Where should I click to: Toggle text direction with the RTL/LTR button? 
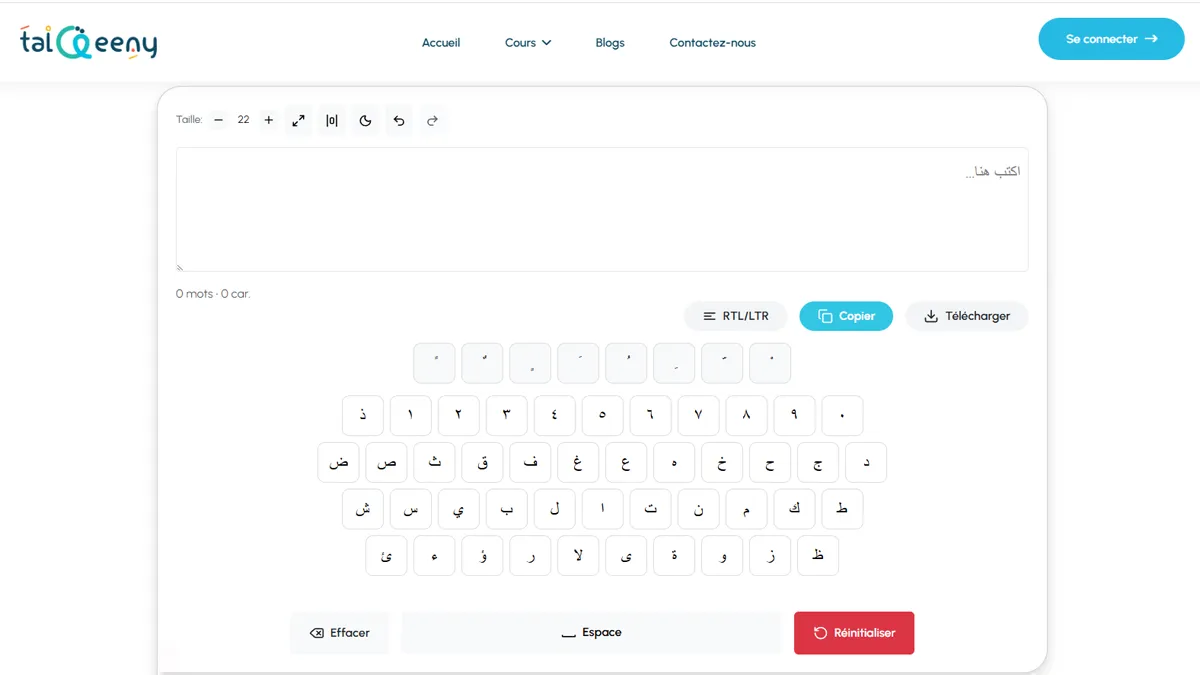pyautogui.click(x=736, y=316)
